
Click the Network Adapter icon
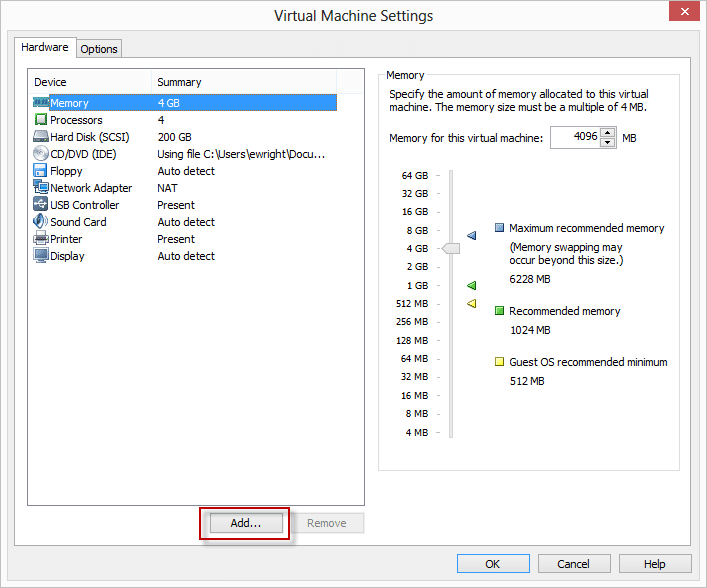coord(41,188)
